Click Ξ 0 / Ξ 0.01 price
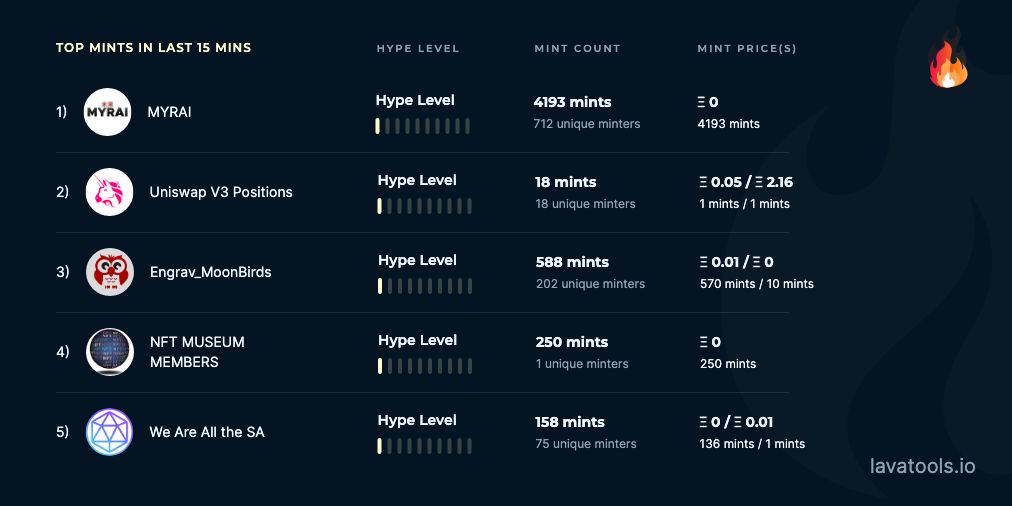The image size is (1012, 506). [x=736, y=422]
